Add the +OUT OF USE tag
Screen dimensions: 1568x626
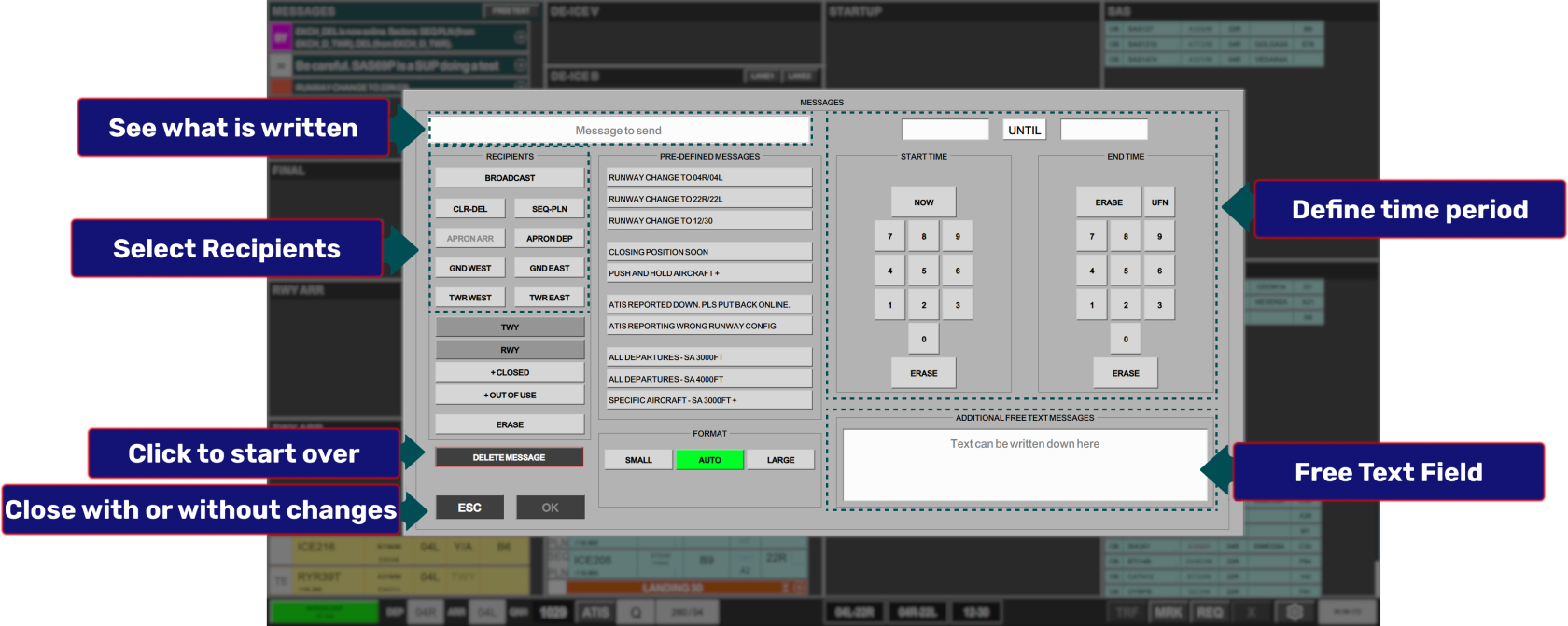point(510,395)
